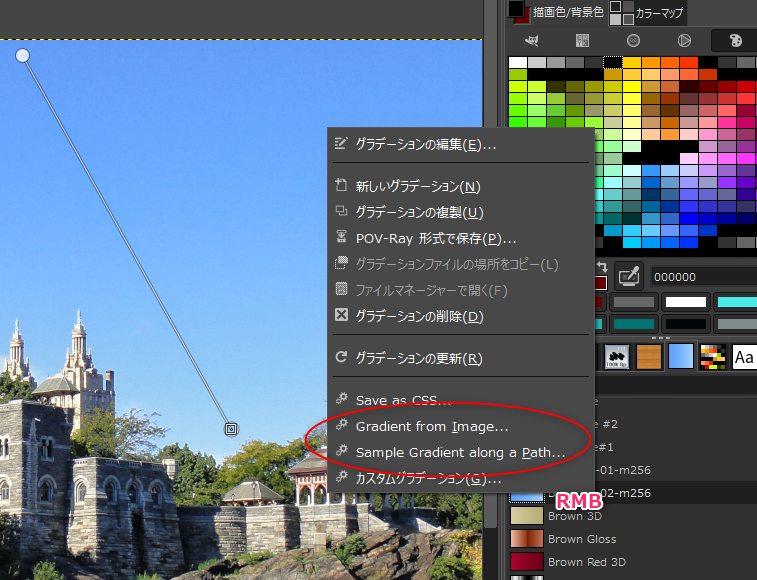Image resolution: width=757 pixels, height=580 pixels.
Task: Choose Gradient from Image menu entry
Action: tap(432, 427)
